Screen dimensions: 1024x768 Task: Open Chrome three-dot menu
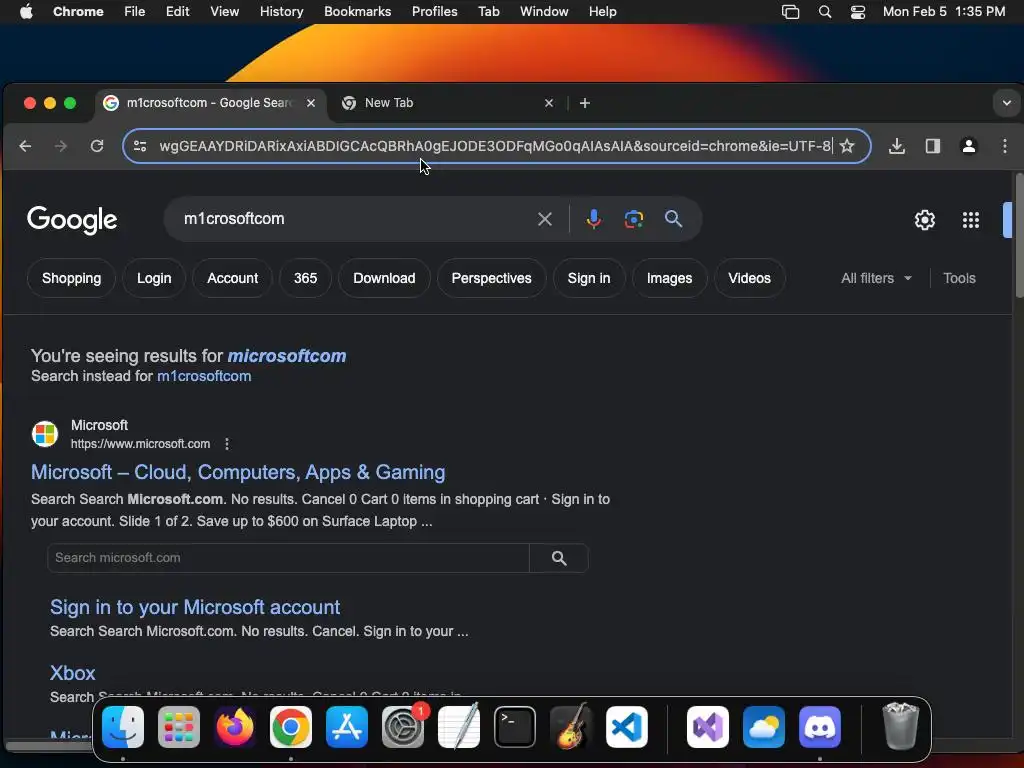1004,146
